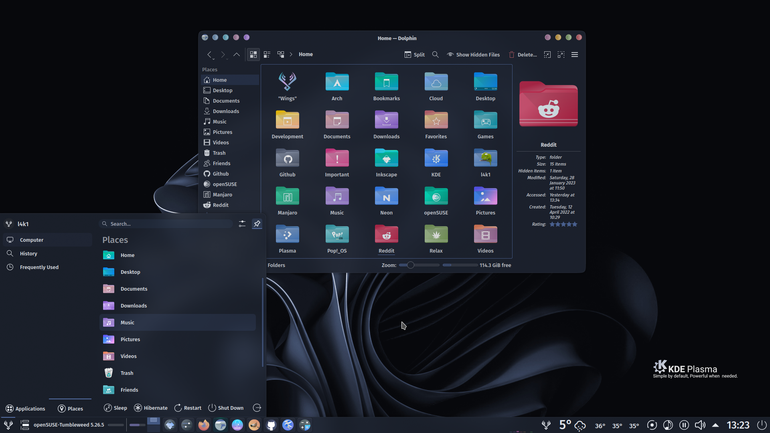Viewport: 770px width, 433px height.
Task: Open Friends in launcher Places list
Action: pyautogui.click(x=178, y=390)
